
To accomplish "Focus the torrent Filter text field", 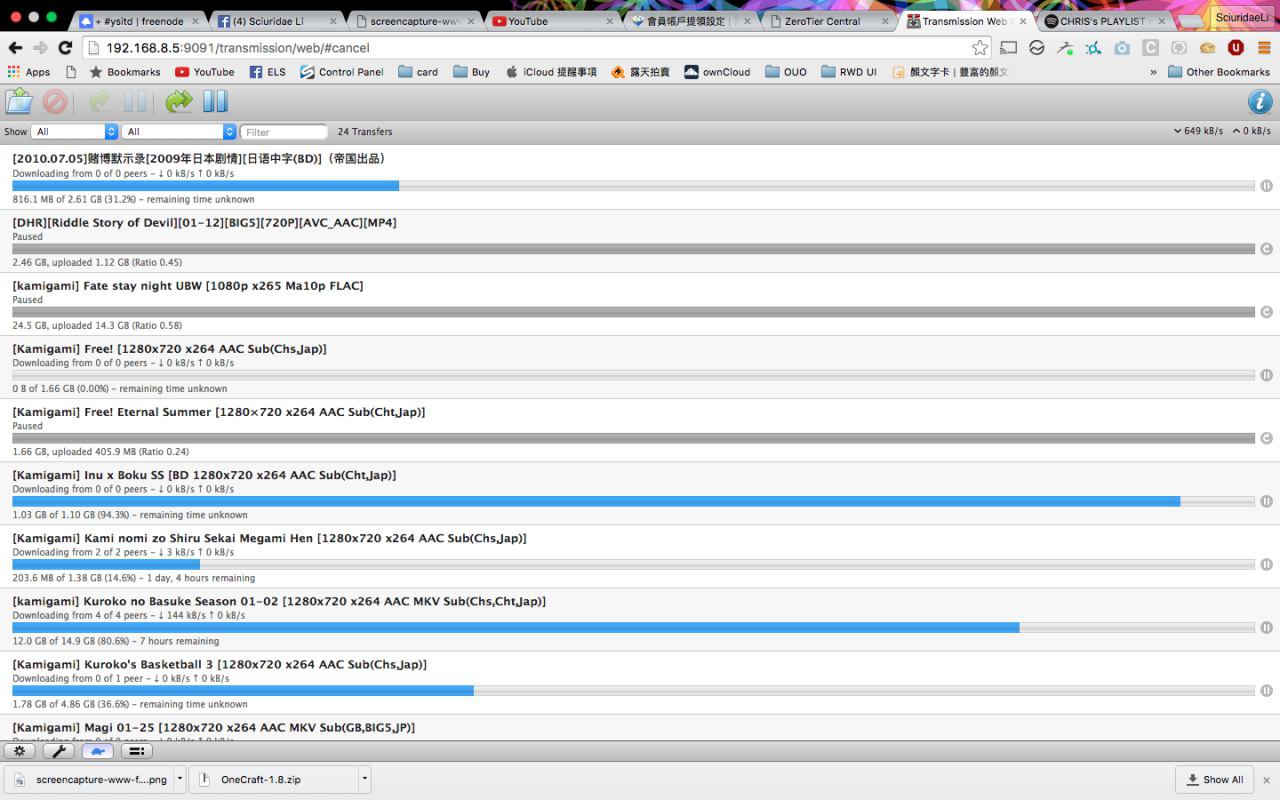I will click(x=284, y=132).
